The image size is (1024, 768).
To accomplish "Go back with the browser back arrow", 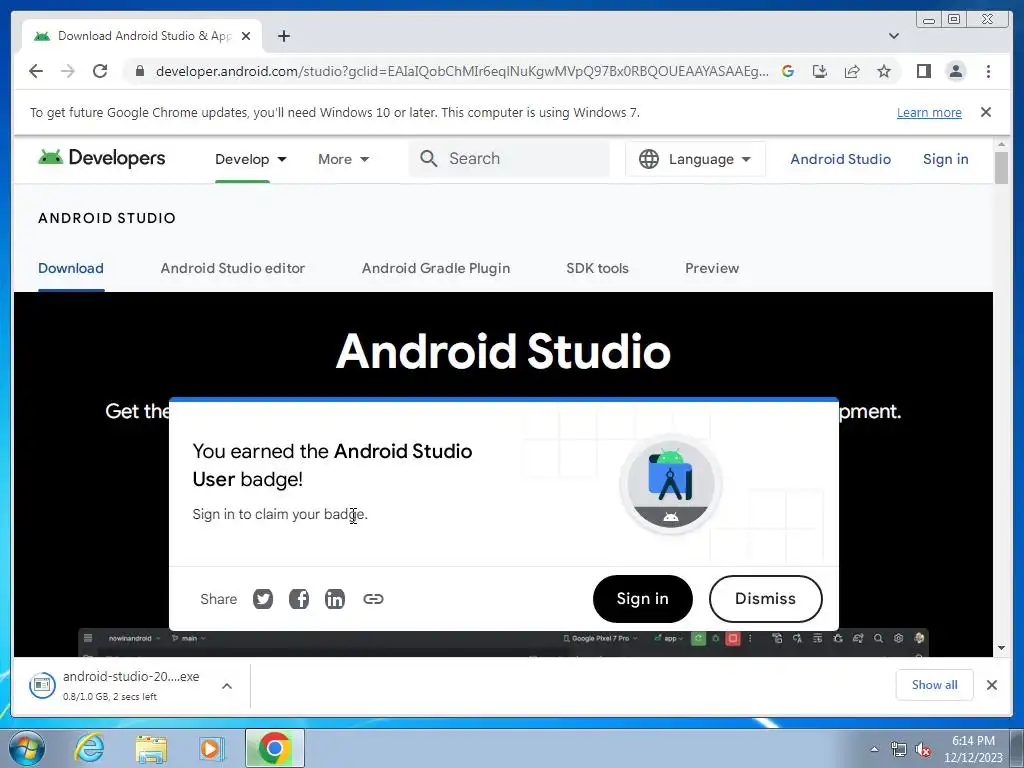I will click(x=36, y=71).
